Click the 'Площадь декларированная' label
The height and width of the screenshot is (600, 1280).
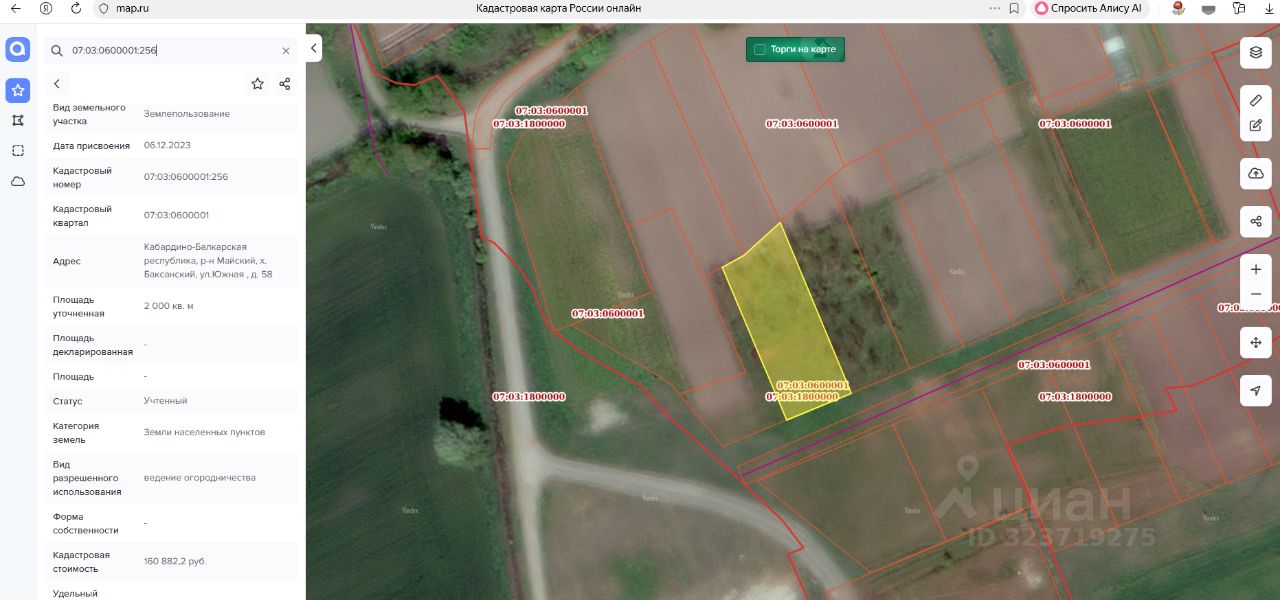click(93, 345)
